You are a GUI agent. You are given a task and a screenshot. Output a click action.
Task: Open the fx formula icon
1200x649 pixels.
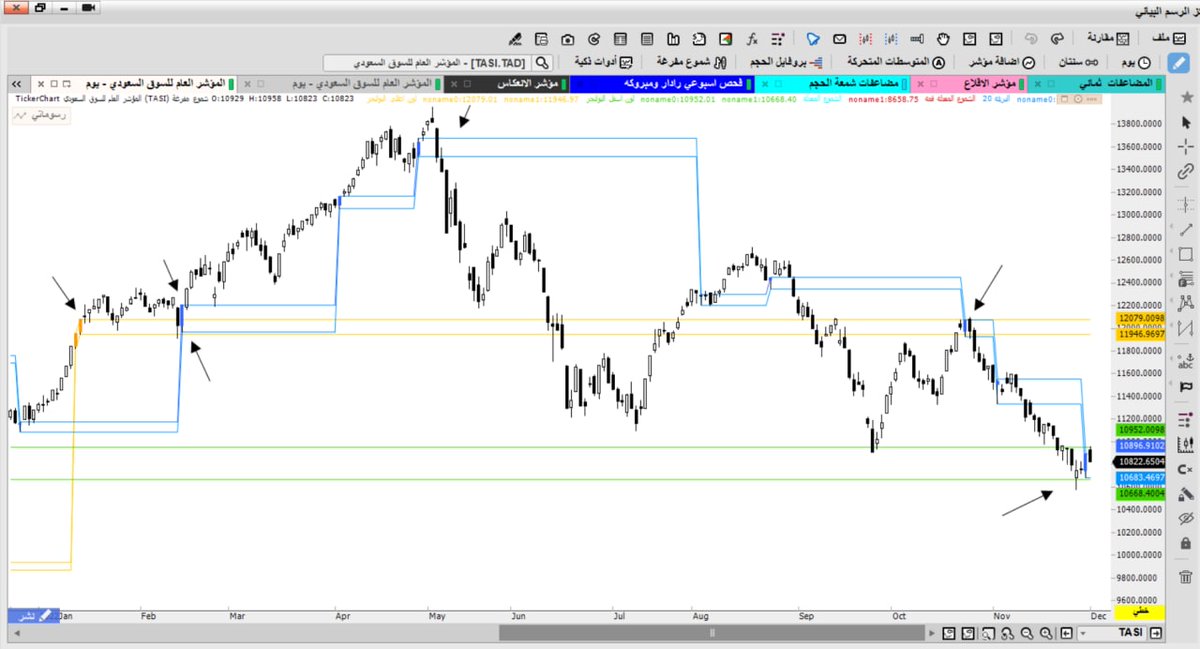(x=751, y=39)
